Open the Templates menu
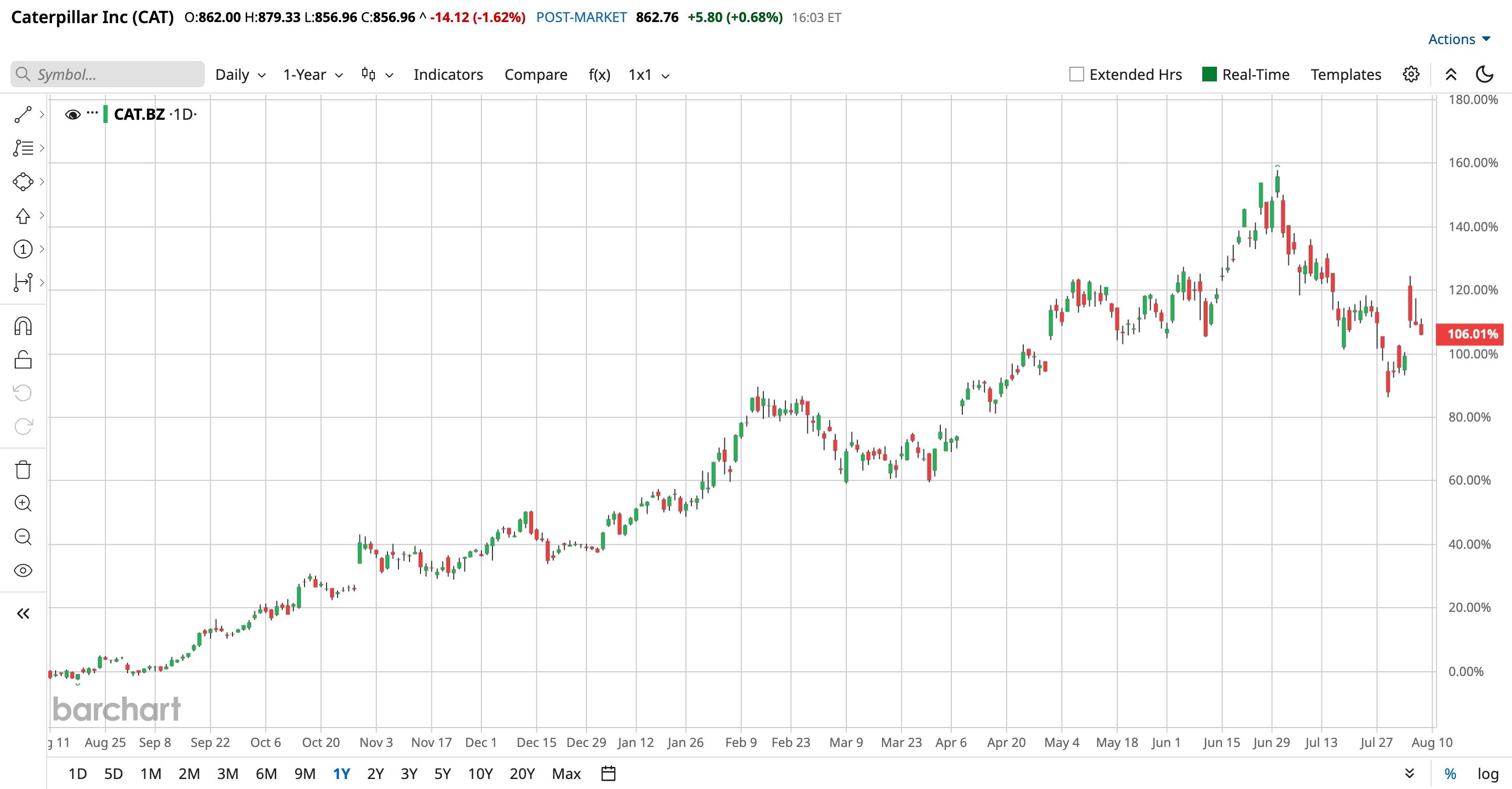 pyautogui.click(x=1346, y=75)
